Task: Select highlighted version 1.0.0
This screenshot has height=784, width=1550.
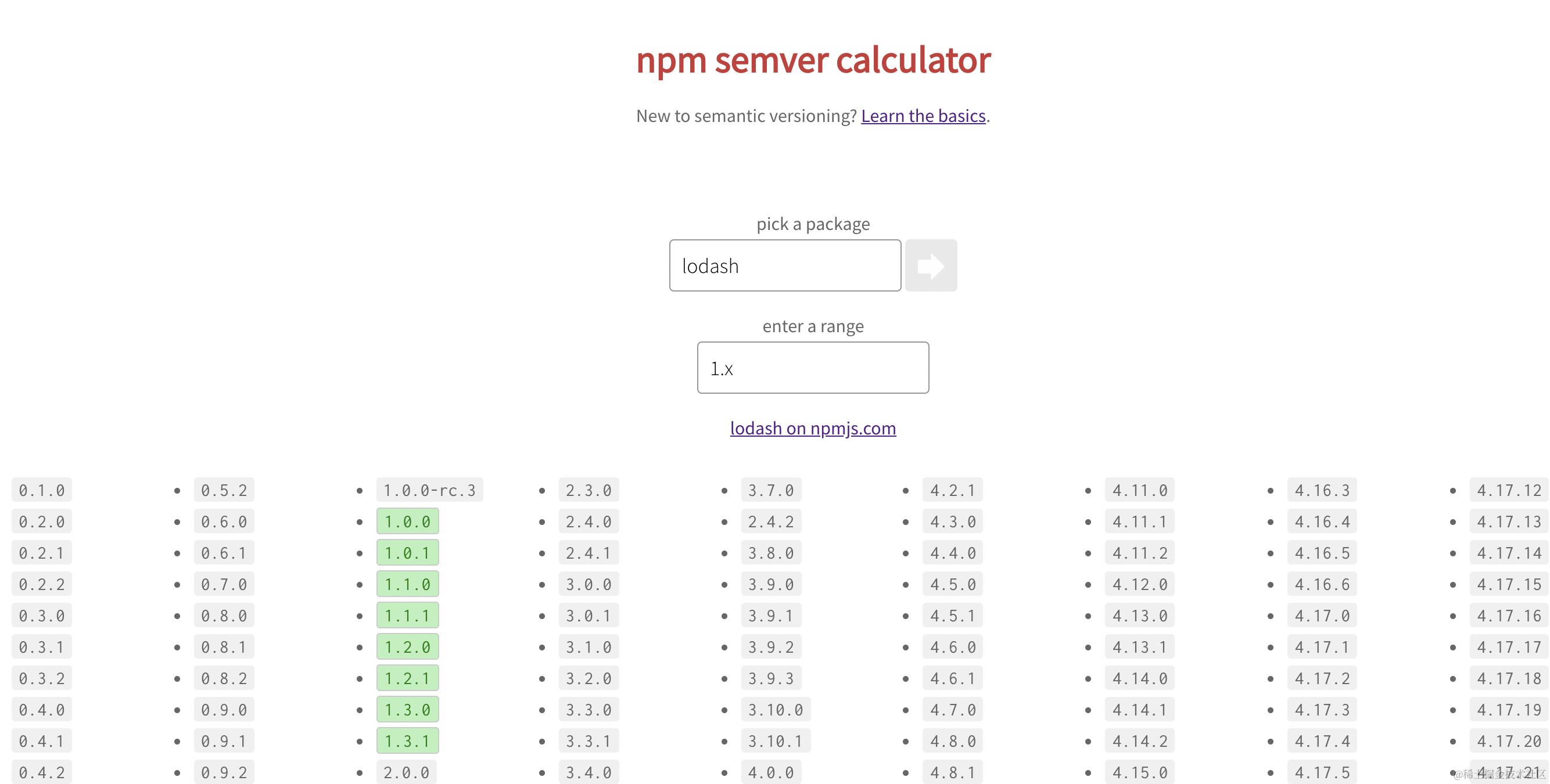Action: click(x=407, y=521)
